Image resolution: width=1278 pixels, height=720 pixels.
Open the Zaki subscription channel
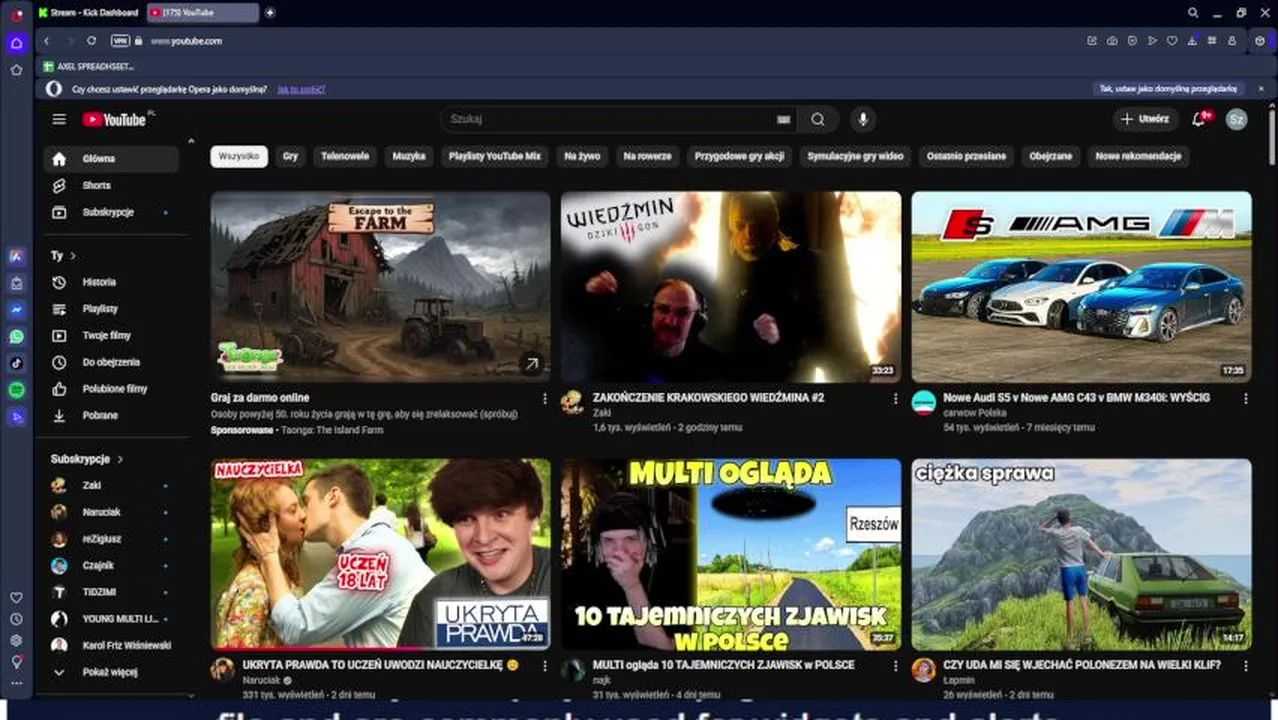pos(110,485)
